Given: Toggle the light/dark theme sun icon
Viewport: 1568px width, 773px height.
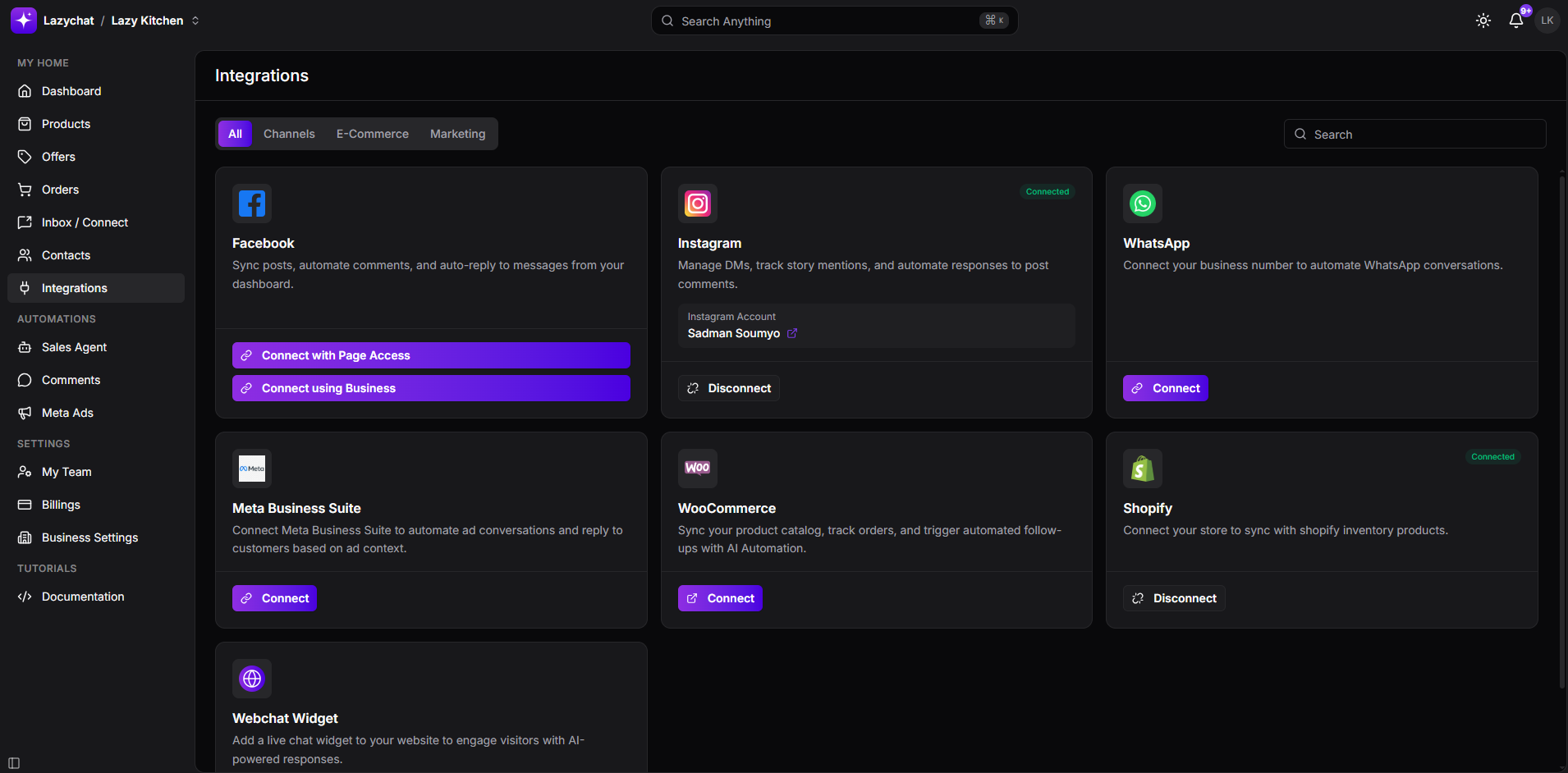Looking at the screenshot, I should (1483, 21).
